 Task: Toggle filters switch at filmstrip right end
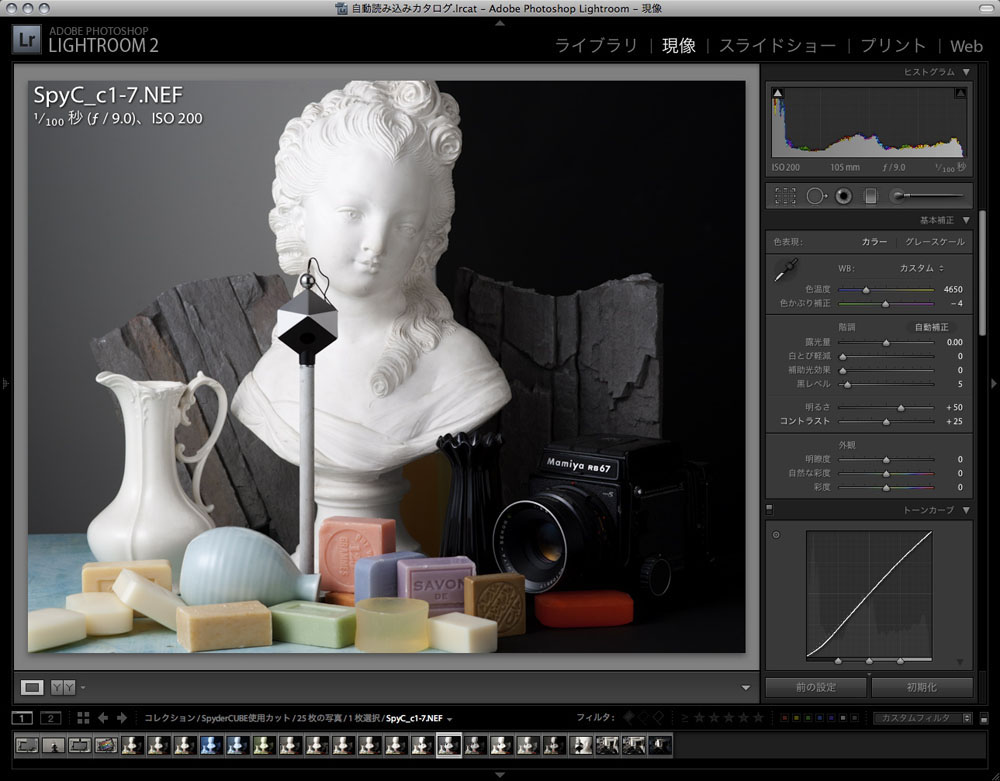[x=984, y=718]
